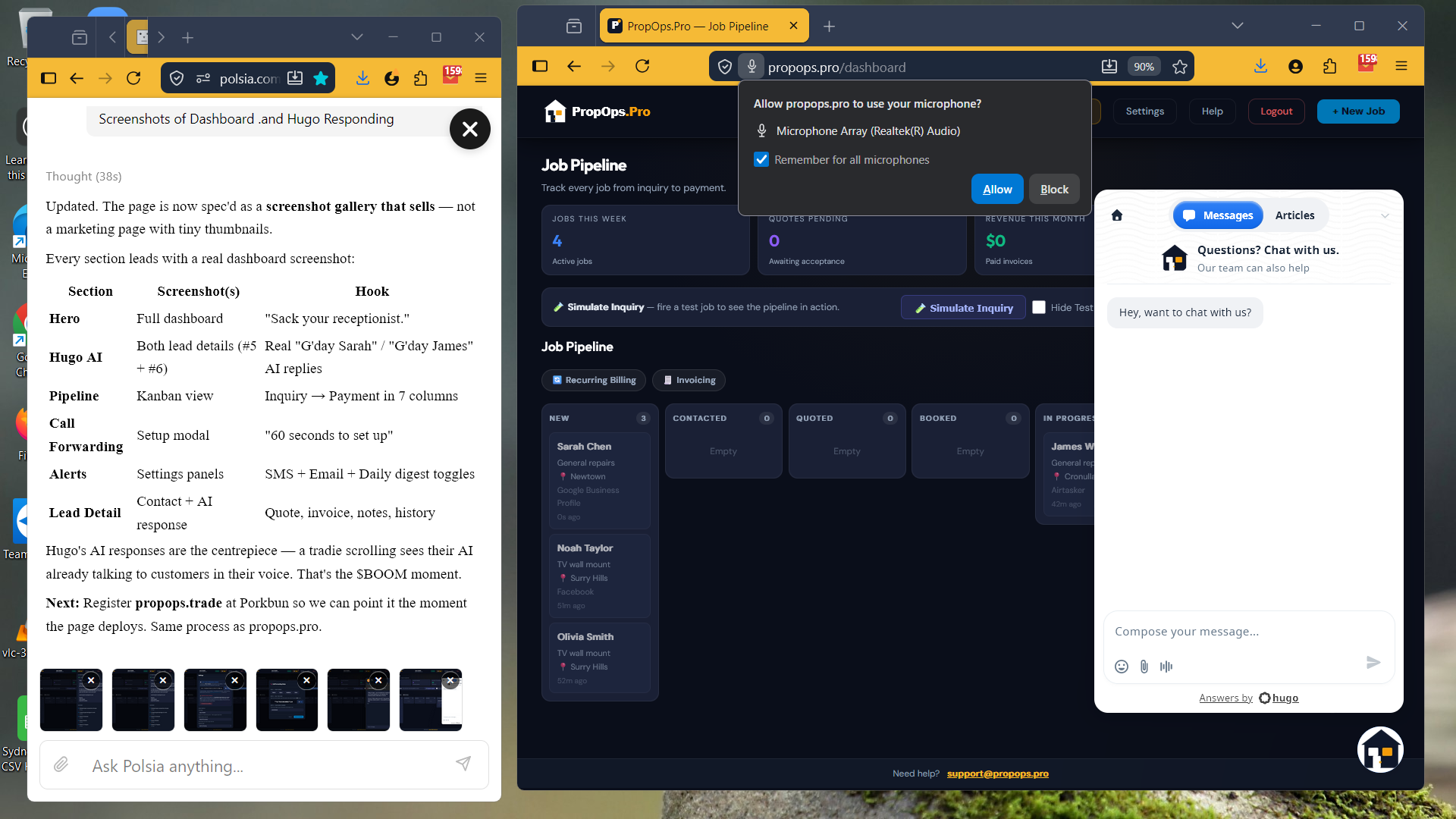This screenshot has height=819, width=1456.
Task: Click the shield icon in propops address bar
Action: (725, 67)
